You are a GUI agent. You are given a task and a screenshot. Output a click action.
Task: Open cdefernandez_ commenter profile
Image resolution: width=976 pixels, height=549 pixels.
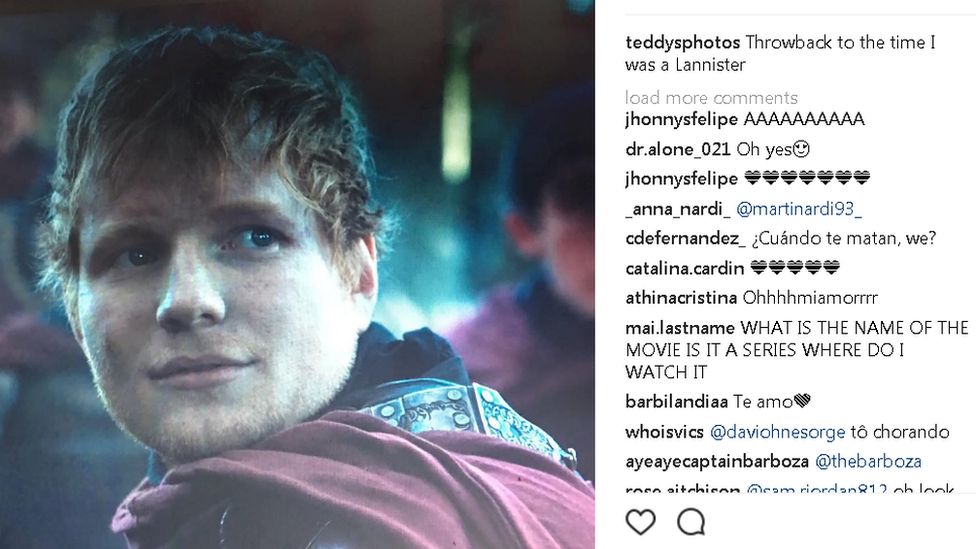[x=685, y=239]
